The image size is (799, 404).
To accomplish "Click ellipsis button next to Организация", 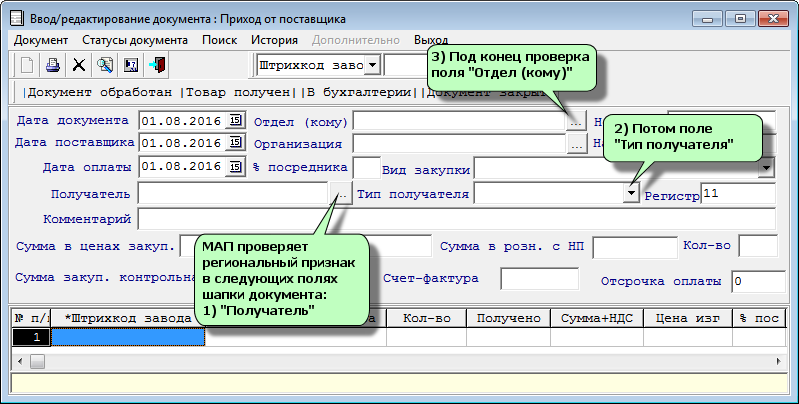I will point(576,145).
